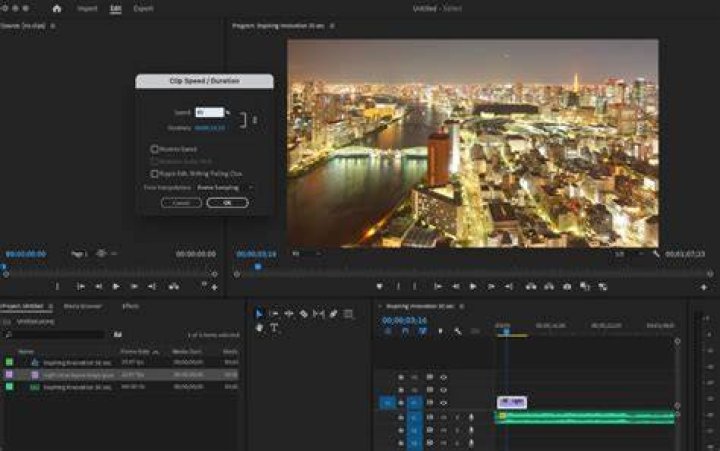Viewport: 720px width, 451px height.
Task: Step back one frame in the Program monitor
Action: tap(456, 287)
